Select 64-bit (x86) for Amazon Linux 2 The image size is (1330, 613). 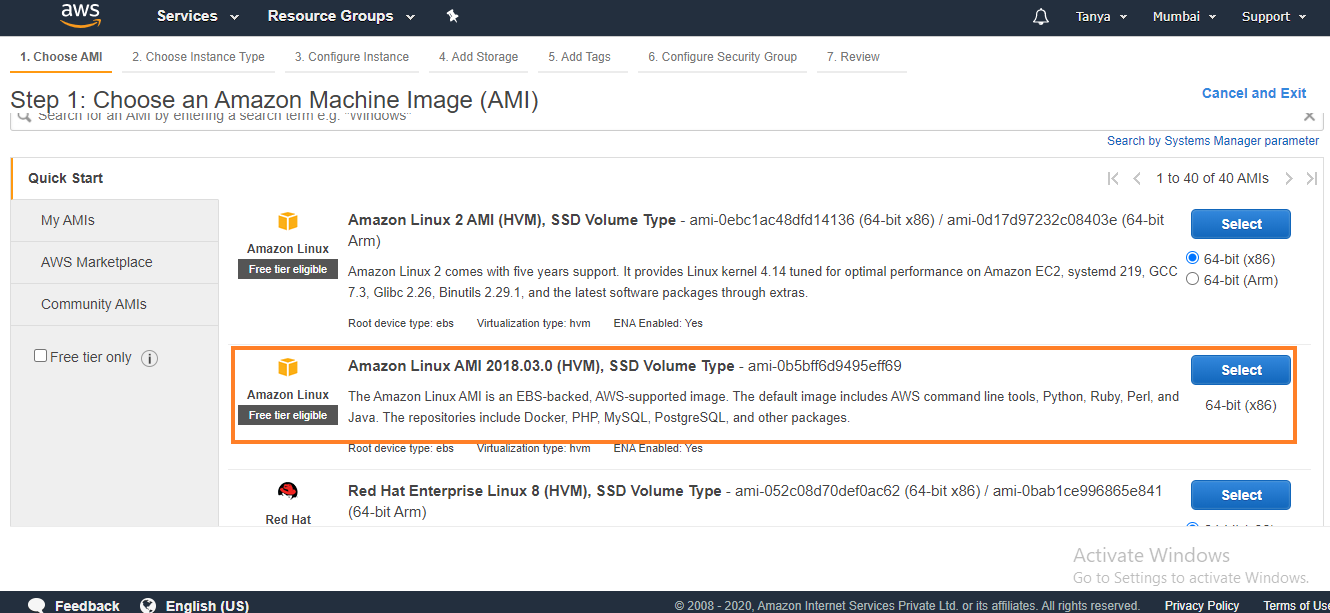tap(1192, 258)
